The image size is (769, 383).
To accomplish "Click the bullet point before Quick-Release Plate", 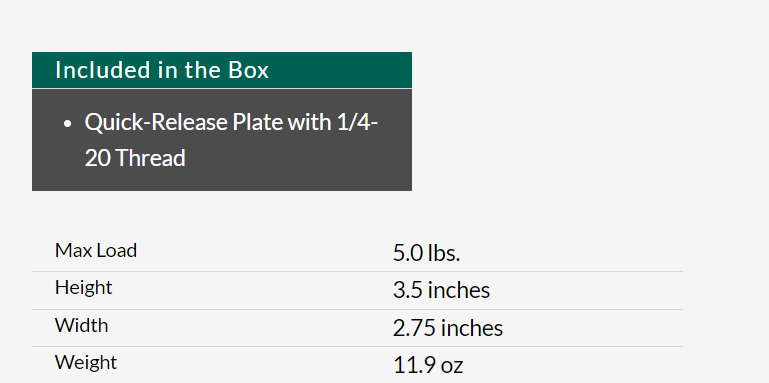I will 68,123.
